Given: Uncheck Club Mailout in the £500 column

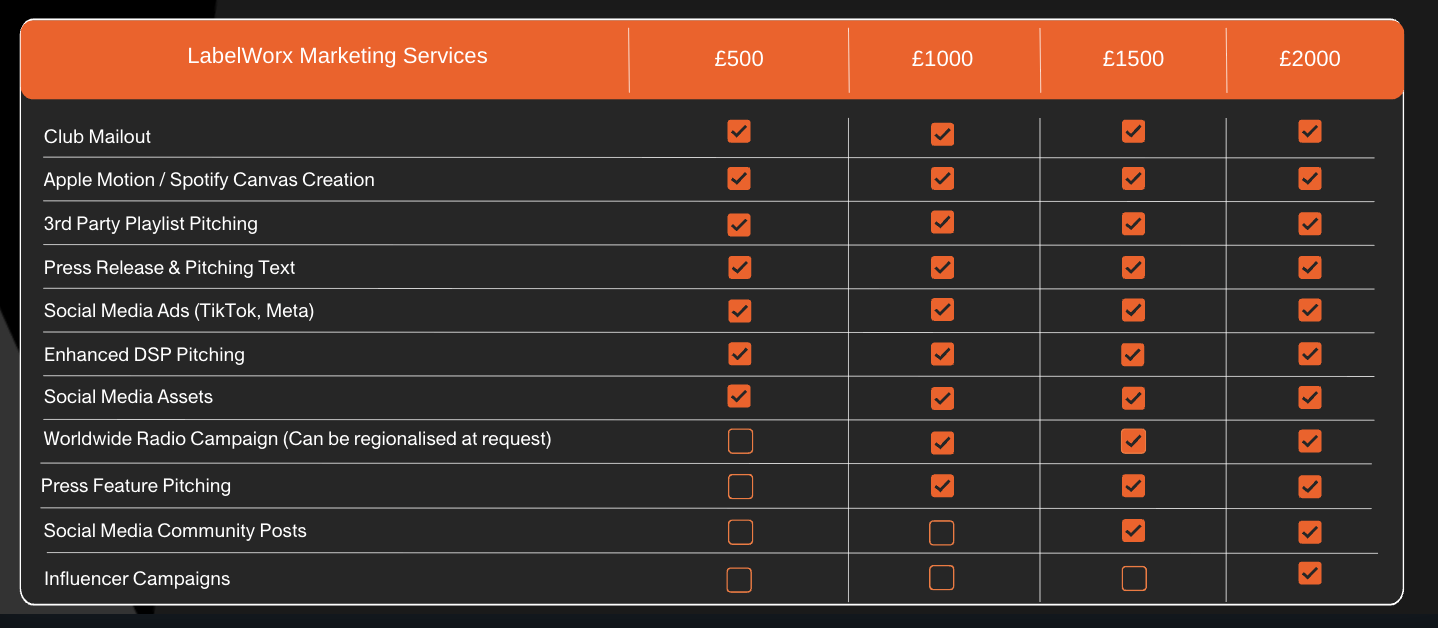Looking at the screenshot, I should tap(739, 131).
